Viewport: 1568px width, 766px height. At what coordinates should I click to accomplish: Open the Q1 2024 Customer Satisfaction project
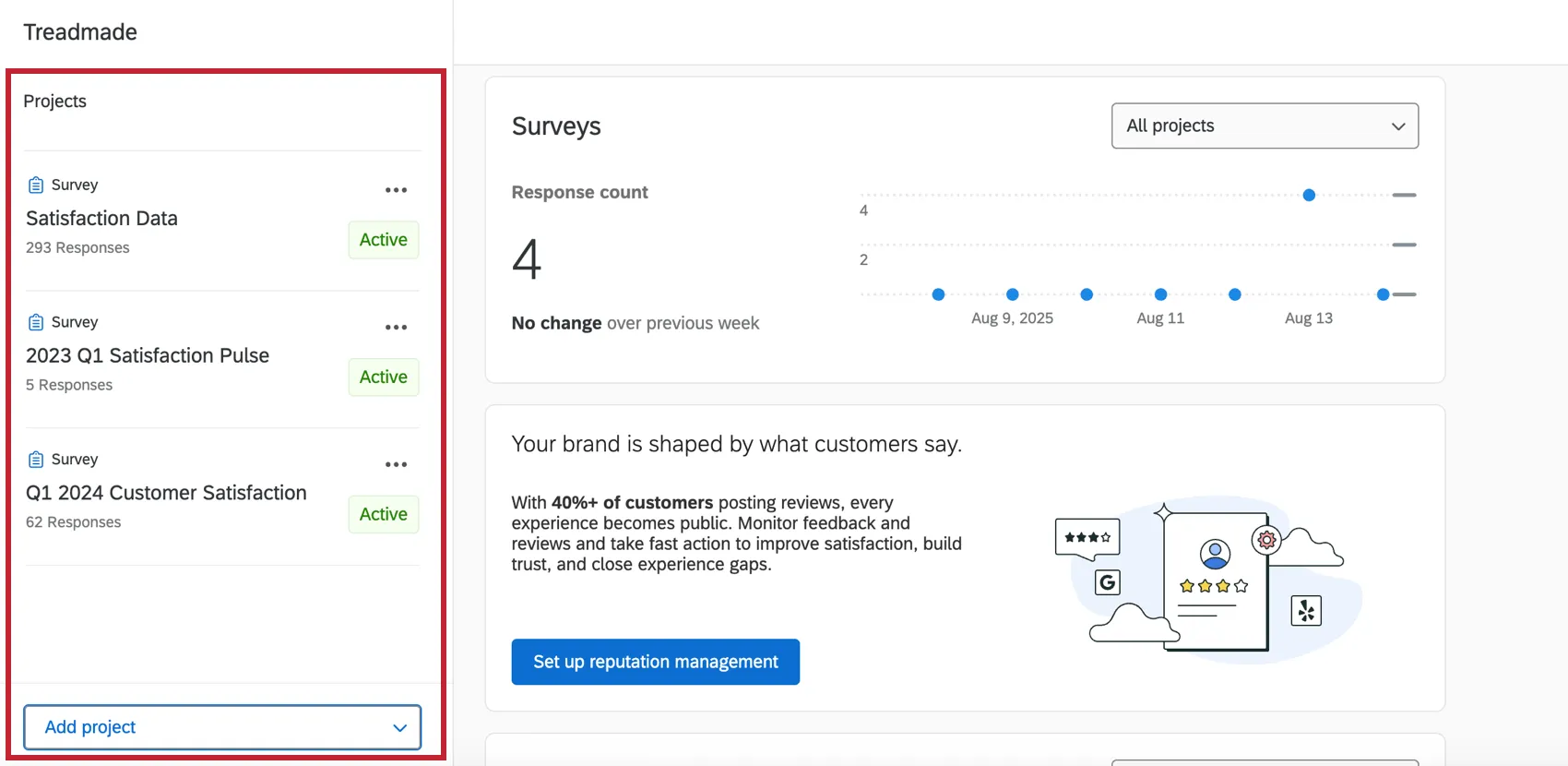coord(166,493)
